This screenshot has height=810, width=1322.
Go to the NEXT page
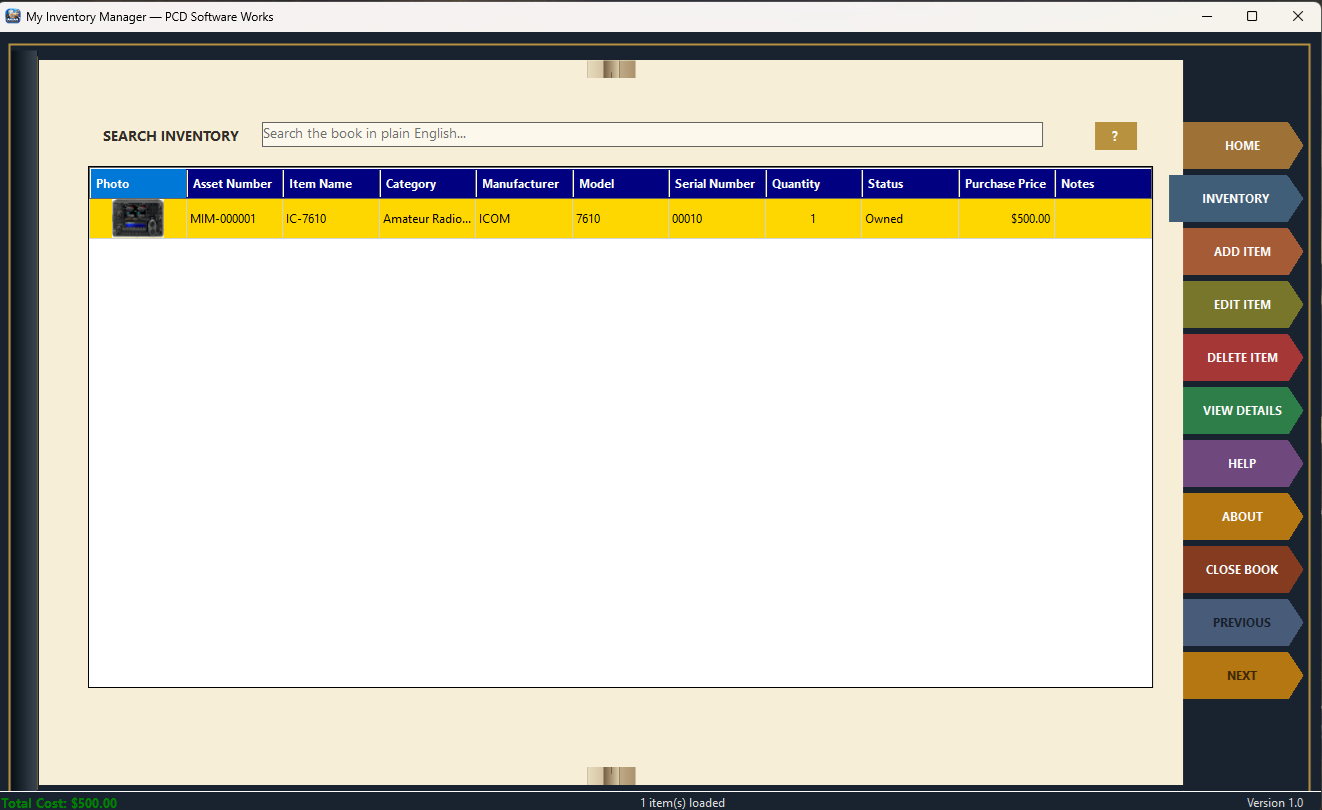tap(1242, 676)
